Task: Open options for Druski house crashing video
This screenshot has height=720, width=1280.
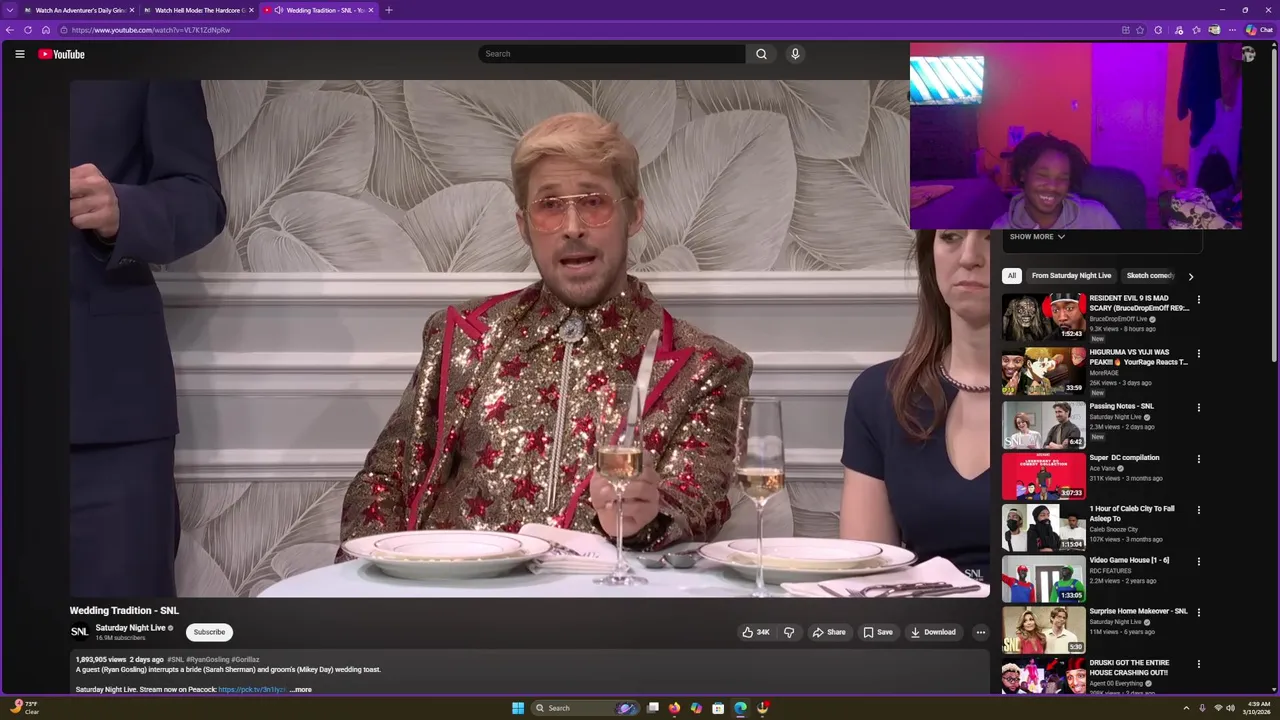Action: pyautogui.click(x=1199, y=664)
